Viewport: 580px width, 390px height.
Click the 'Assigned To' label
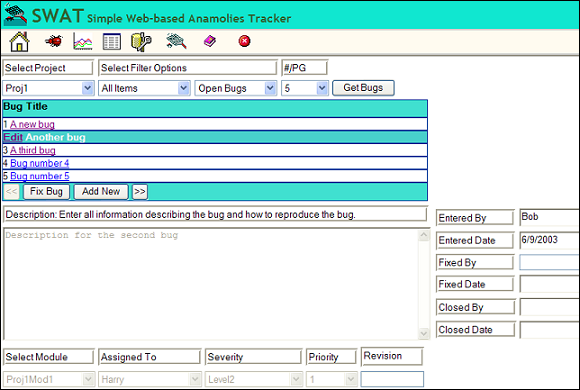(149, 357)
